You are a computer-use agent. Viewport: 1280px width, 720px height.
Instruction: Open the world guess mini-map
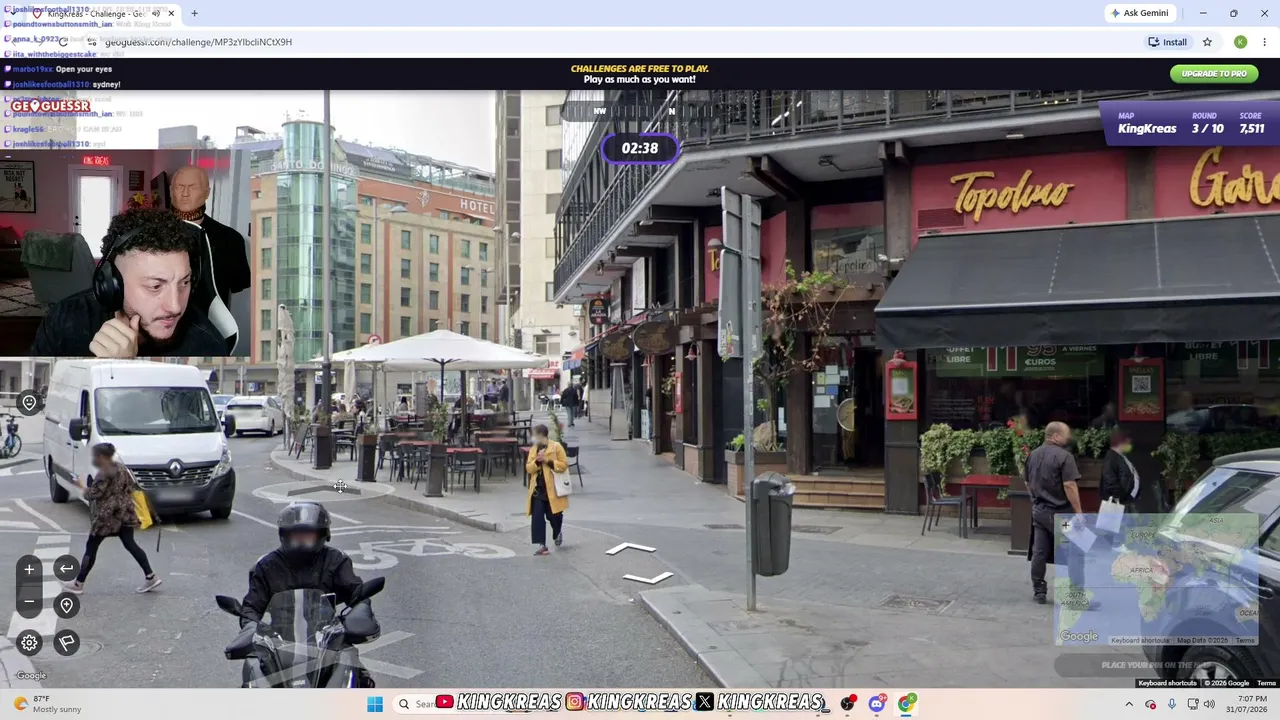tap(1156, 580)
